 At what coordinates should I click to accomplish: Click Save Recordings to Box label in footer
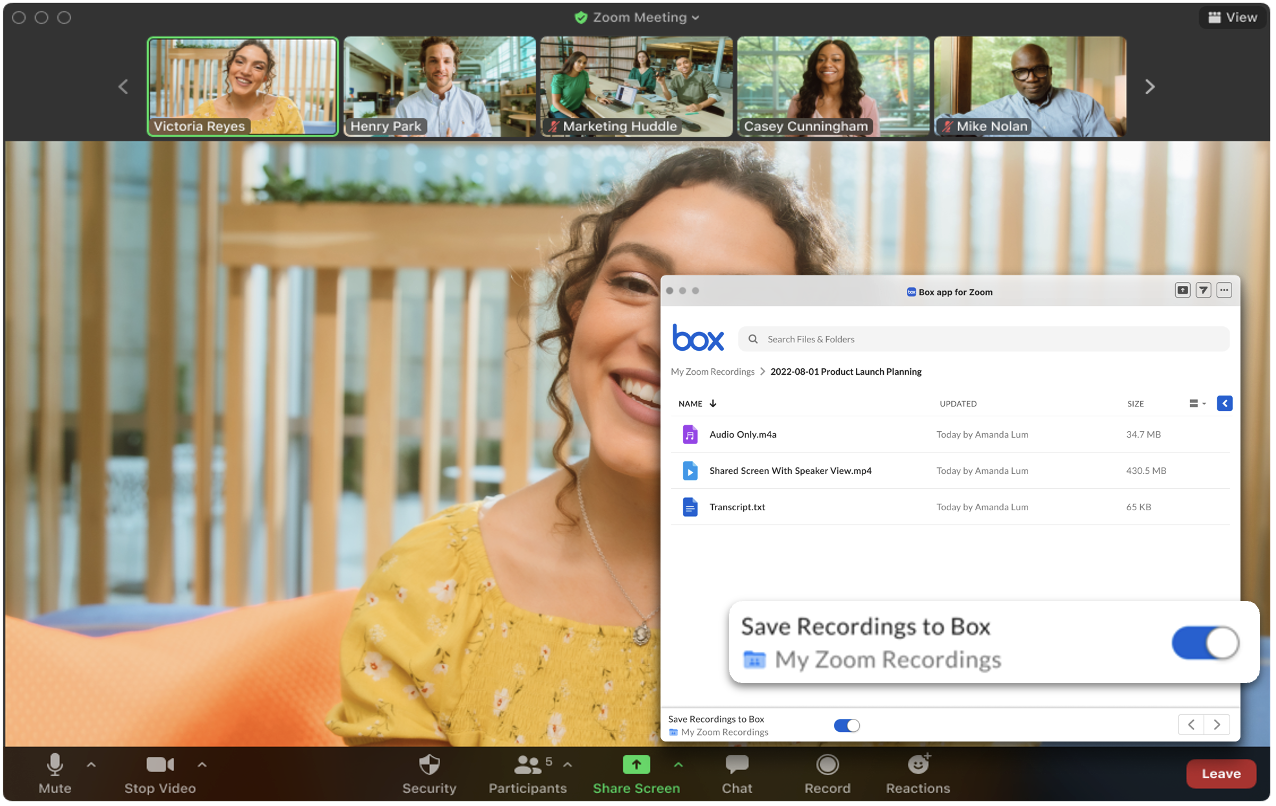pyautogui.click(x=716, y=719)
